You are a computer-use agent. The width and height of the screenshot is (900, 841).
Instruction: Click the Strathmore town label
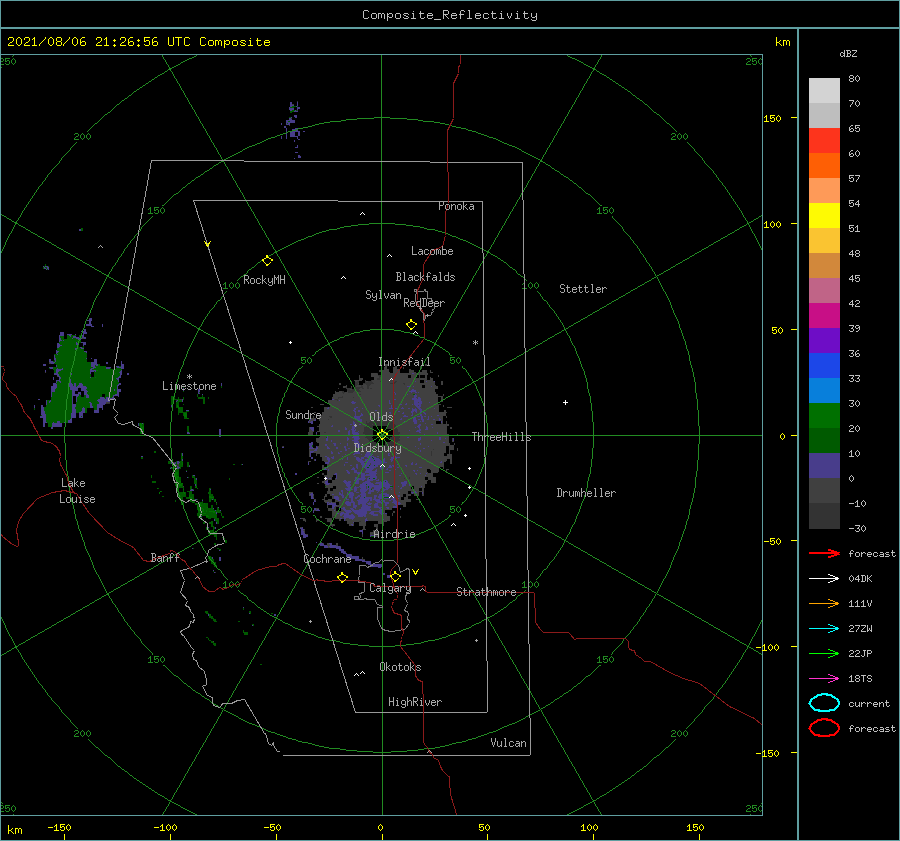486,592
